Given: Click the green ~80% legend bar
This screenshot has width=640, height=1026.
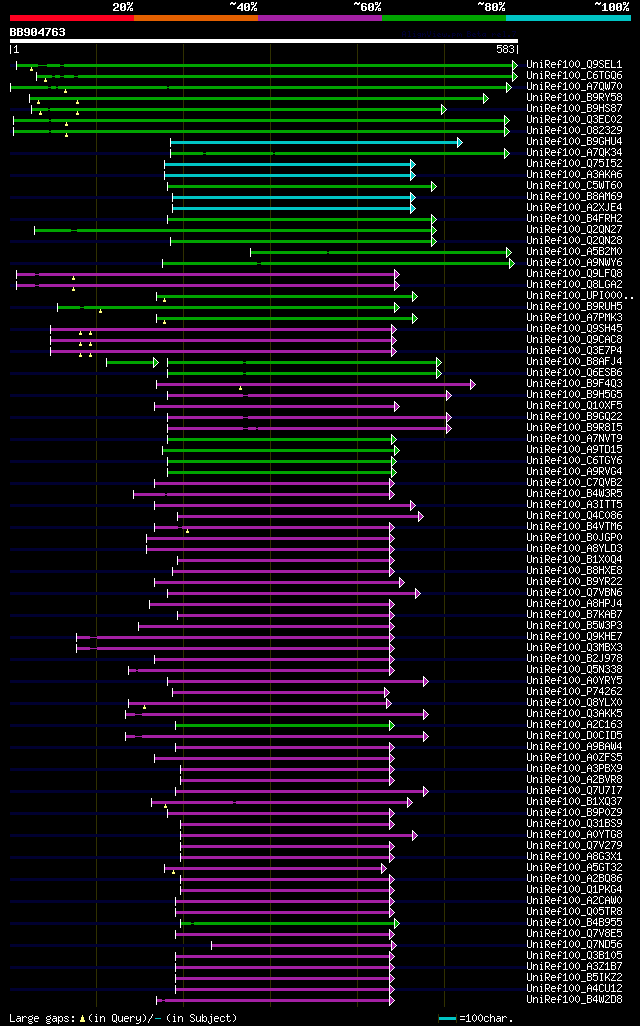Looking at the screenshot, I should [x=444, y=18].
